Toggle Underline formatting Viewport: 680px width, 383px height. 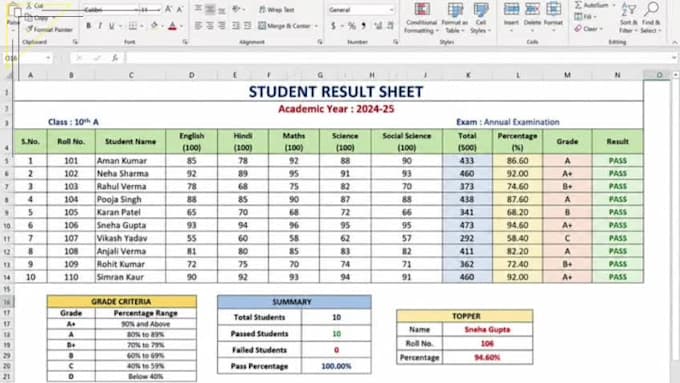[111, 26]
